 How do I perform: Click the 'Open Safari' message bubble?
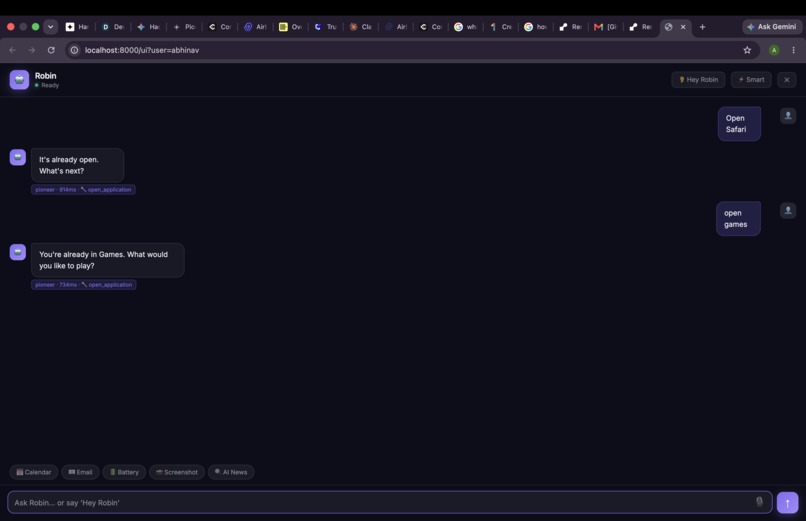739,123
